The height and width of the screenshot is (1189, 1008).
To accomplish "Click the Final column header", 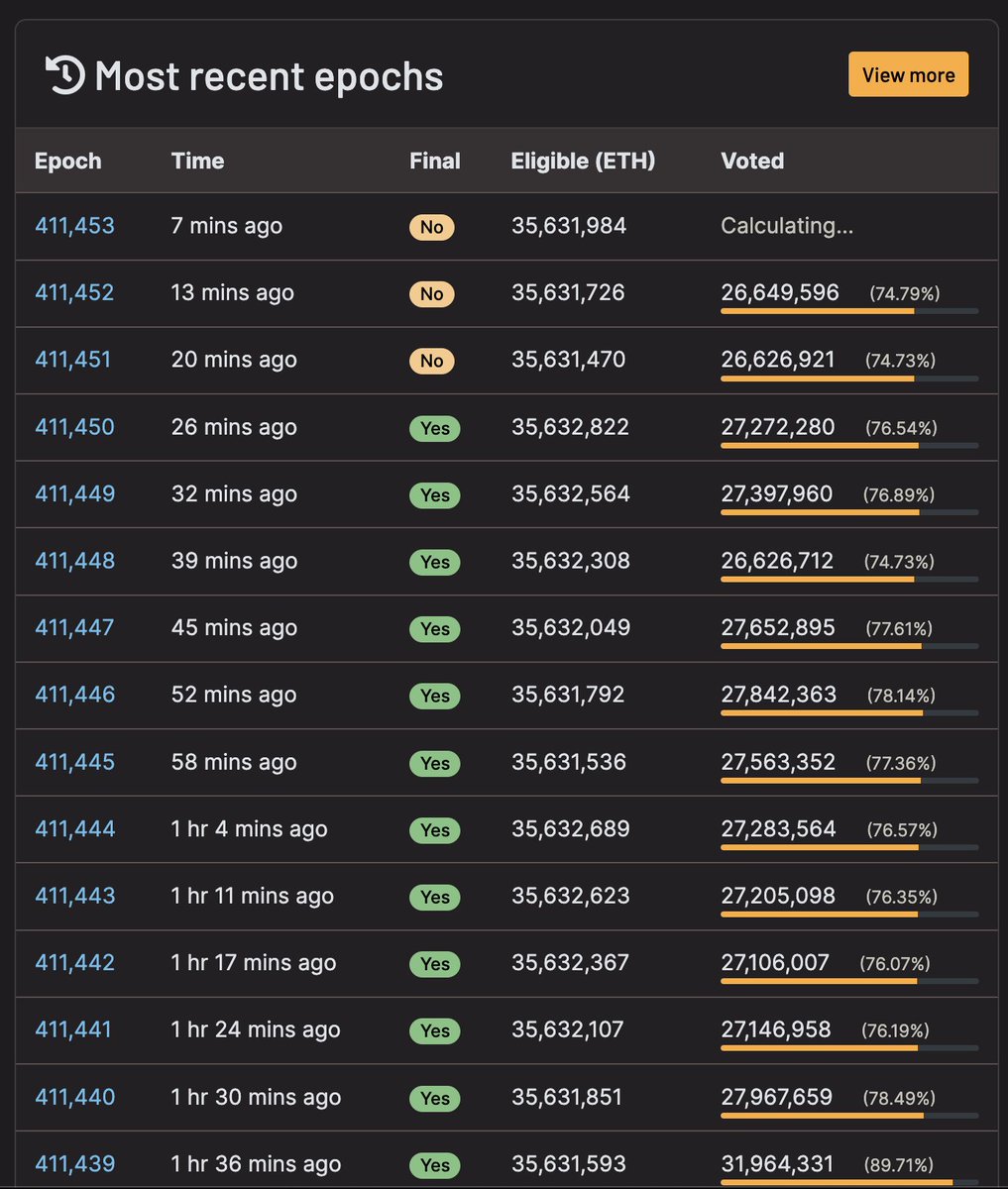I will tap(435, 161).
